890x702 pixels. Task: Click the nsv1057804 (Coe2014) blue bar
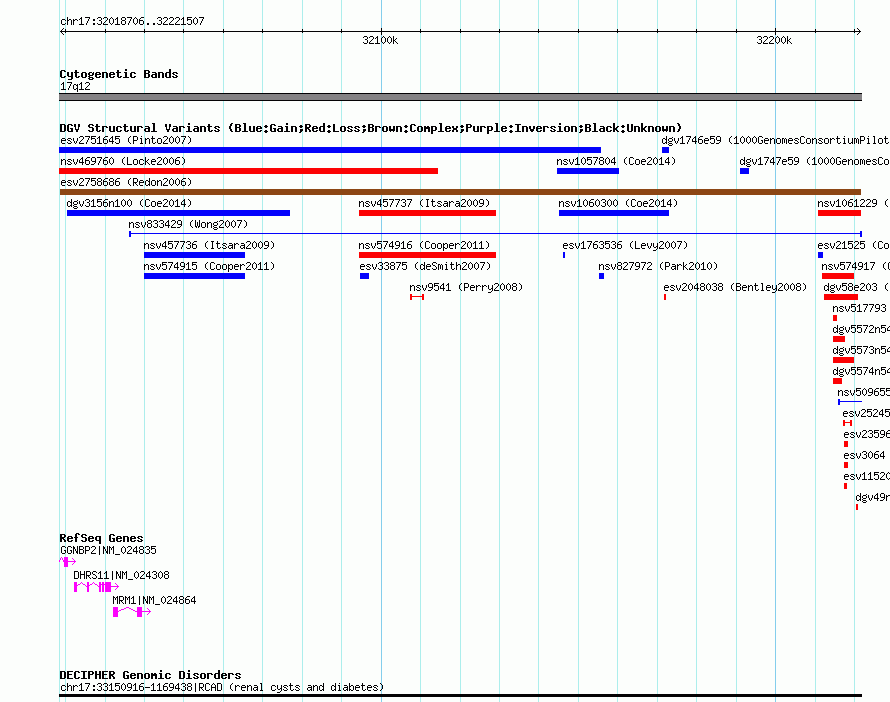point(588,171)
